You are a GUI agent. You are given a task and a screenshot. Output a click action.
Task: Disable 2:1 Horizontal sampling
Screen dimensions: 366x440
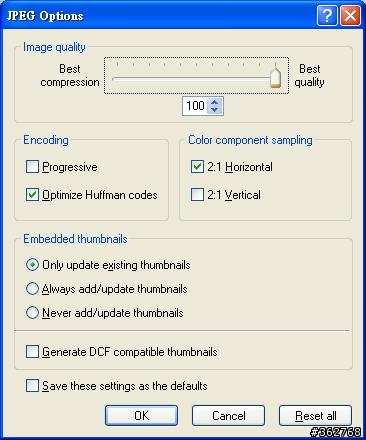(197, 167)
